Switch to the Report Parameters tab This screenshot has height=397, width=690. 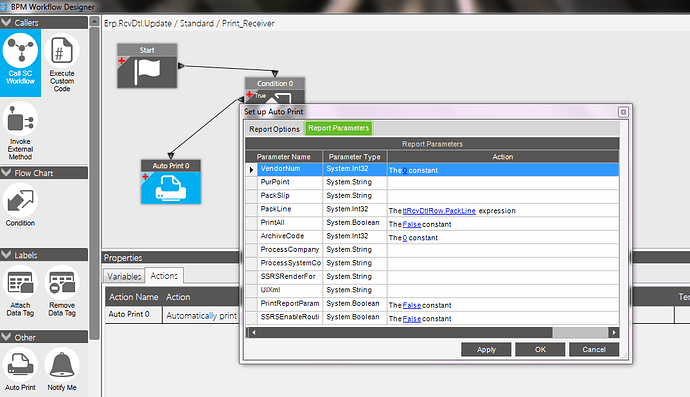click(x=338, y=128)
